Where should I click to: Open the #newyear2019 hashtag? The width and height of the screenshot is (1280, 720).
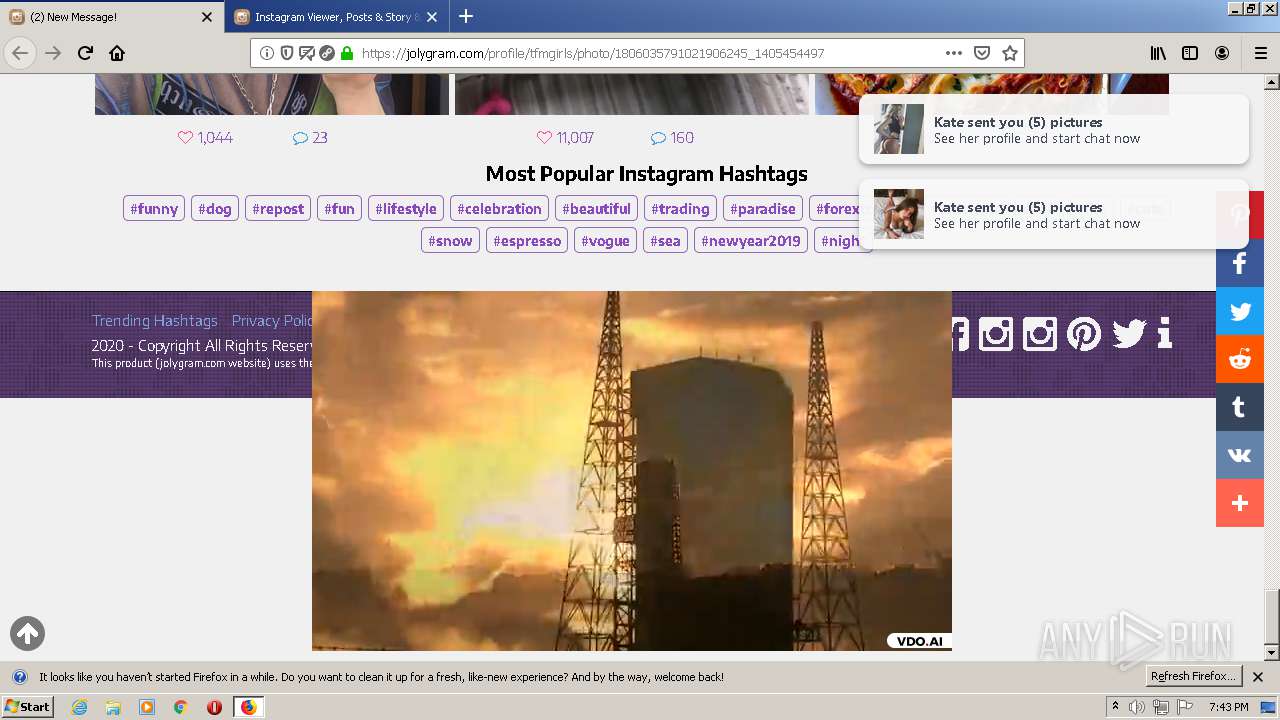[751, 241]
